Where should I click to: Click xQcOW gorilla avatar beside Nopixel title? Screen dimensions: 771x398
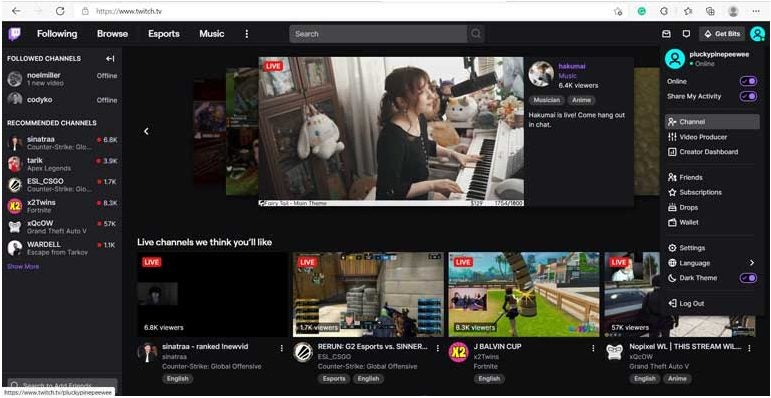pos(615,352)
